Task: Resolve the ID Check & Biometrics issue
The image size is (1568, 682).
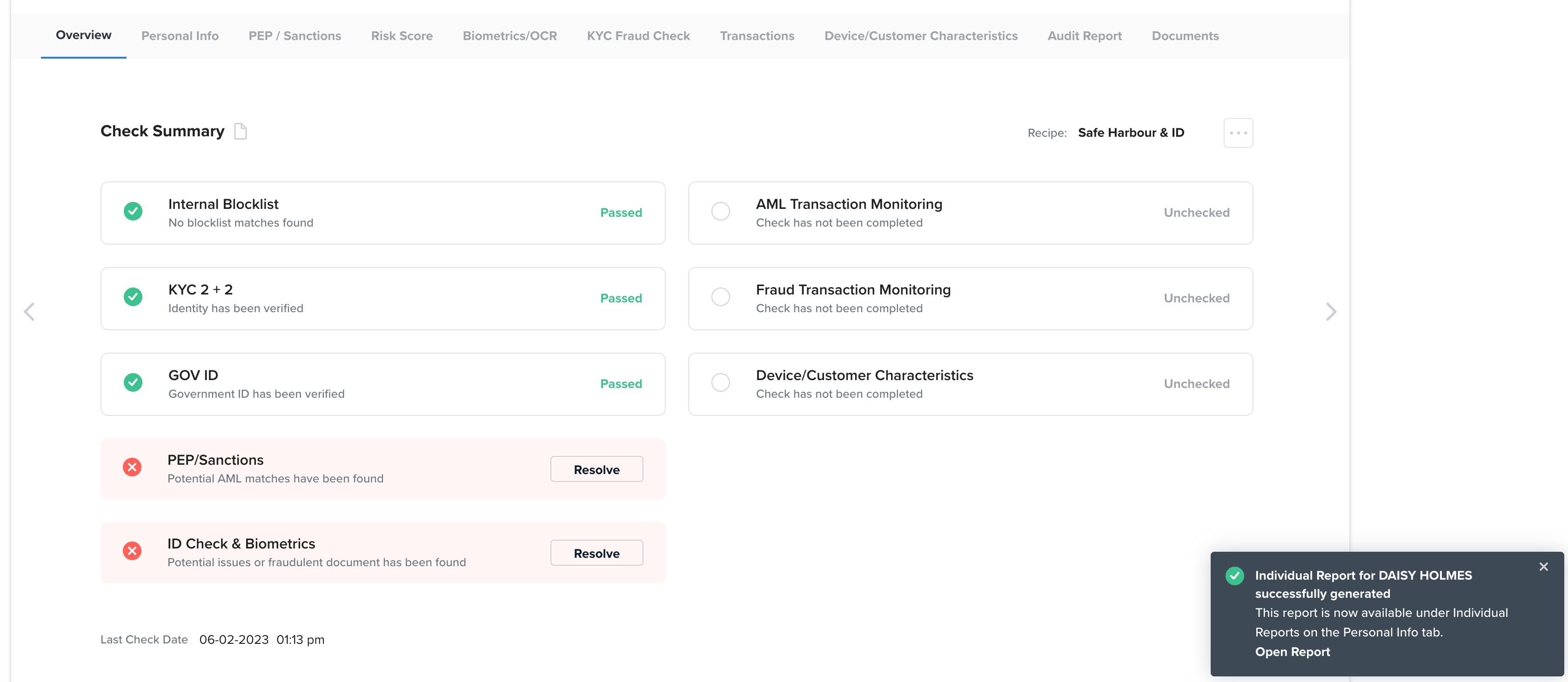Action: [x=596, y=553]
